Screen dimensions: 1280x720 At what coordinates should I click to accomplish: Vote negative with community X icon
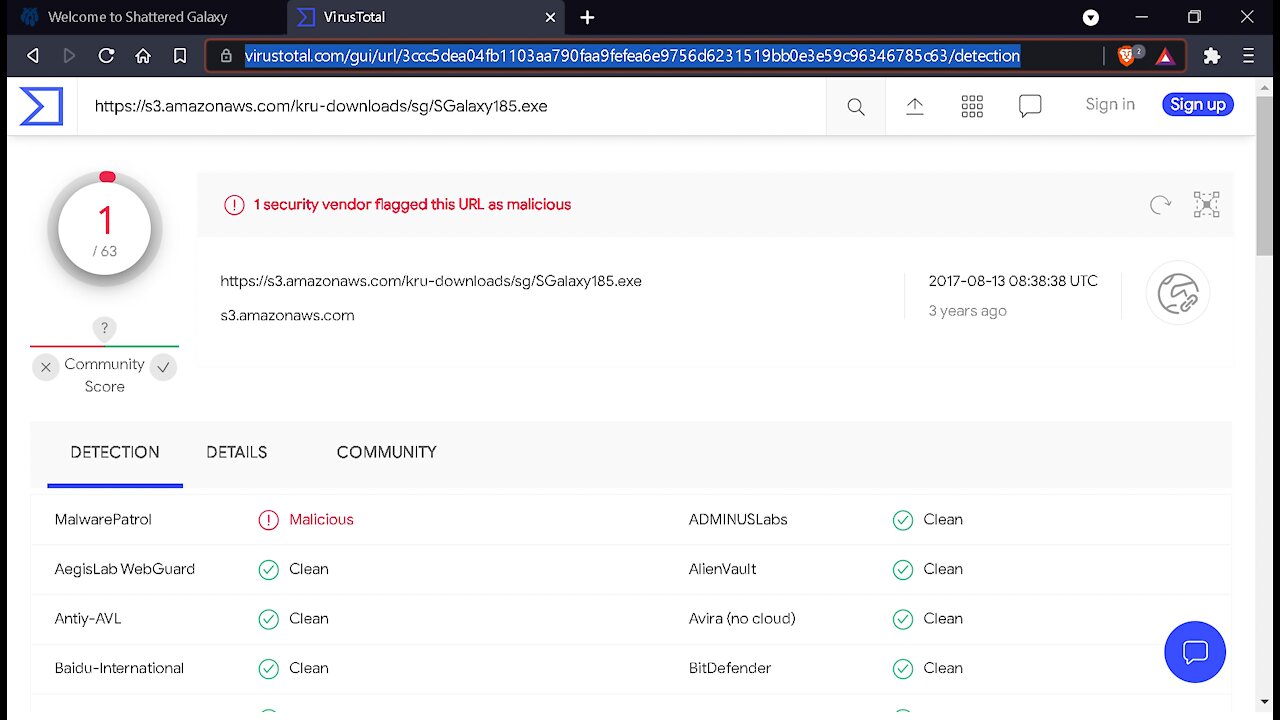tap(46, 367)
